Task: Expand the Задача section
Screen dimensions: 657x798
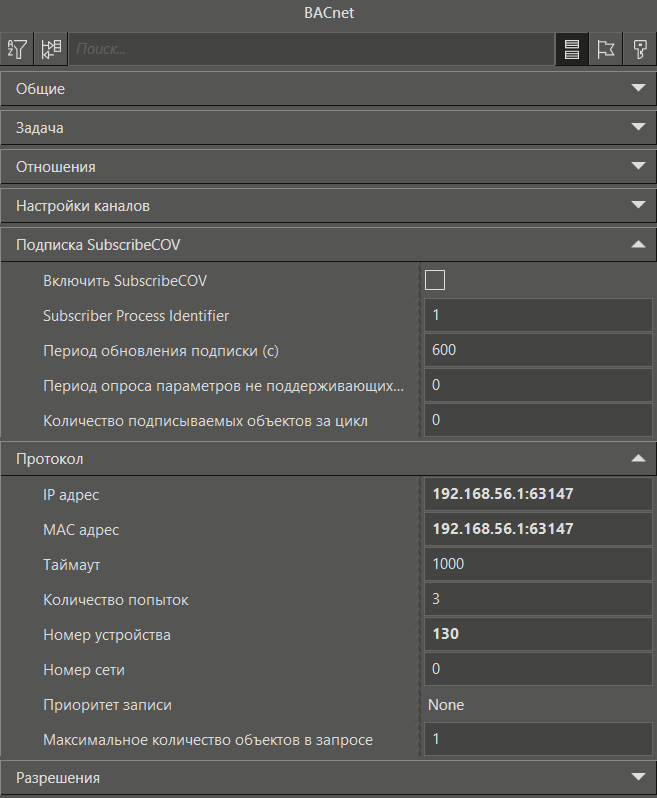Action: click(x=328, y=127)
